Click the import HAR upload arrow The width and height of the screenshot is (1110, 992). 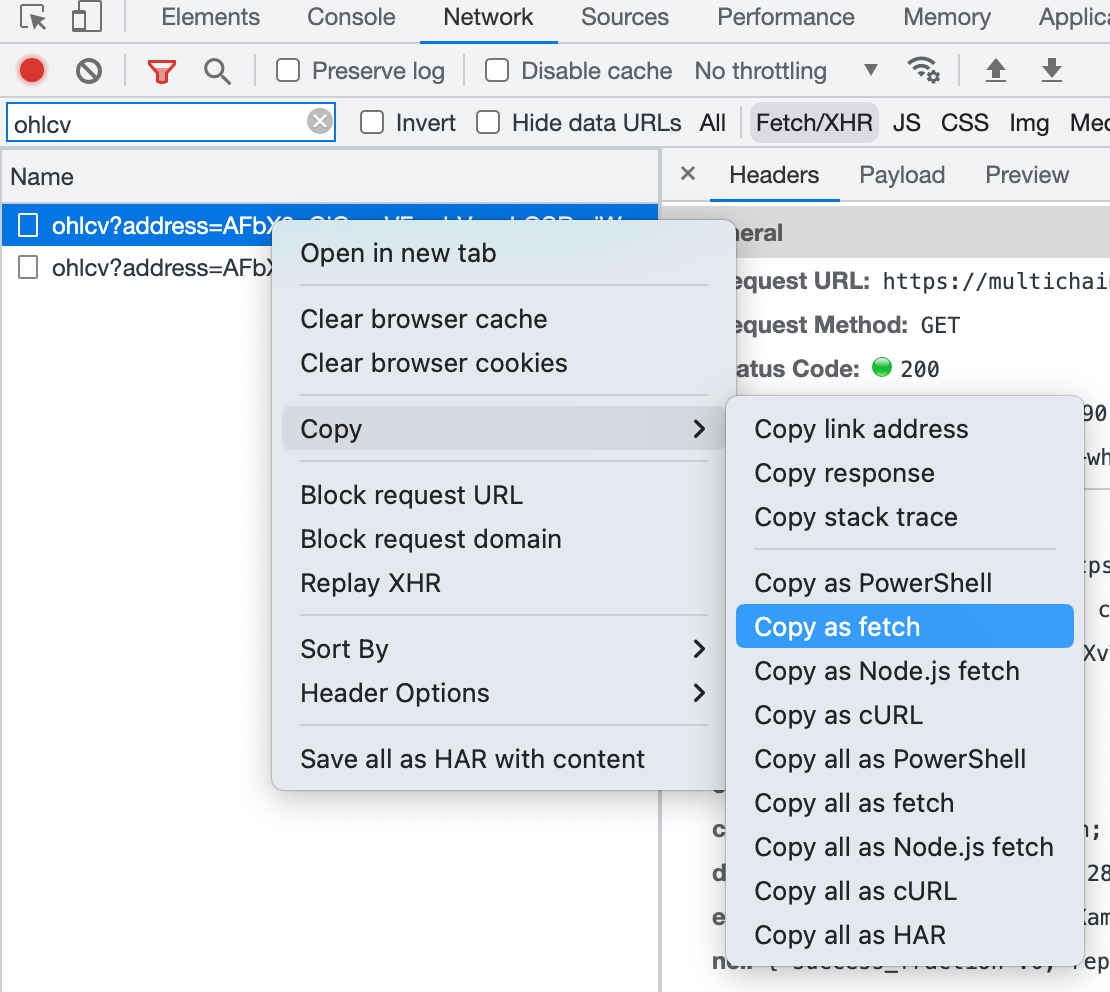click(995, 71)
